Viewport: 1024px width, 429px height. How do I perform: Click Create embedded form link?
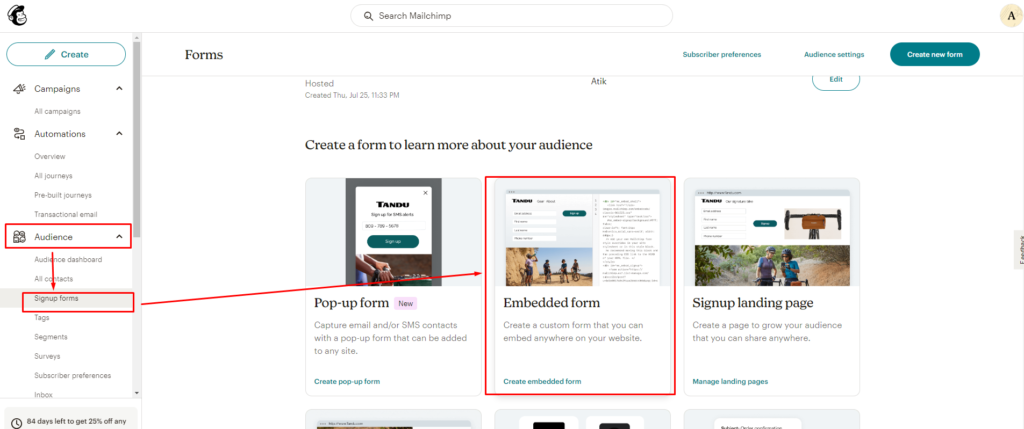[542, 381]
